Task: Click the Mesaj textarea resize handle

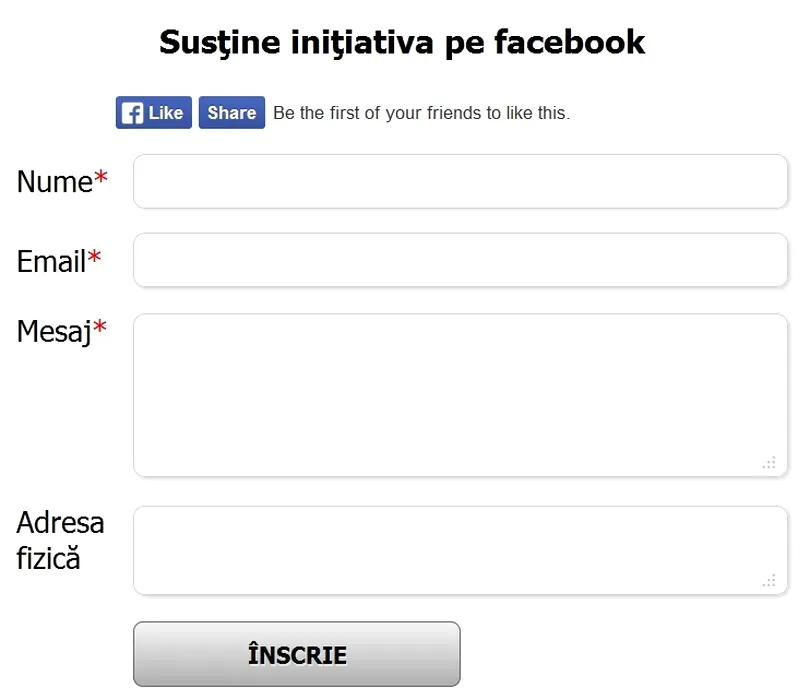Action: 769,463
